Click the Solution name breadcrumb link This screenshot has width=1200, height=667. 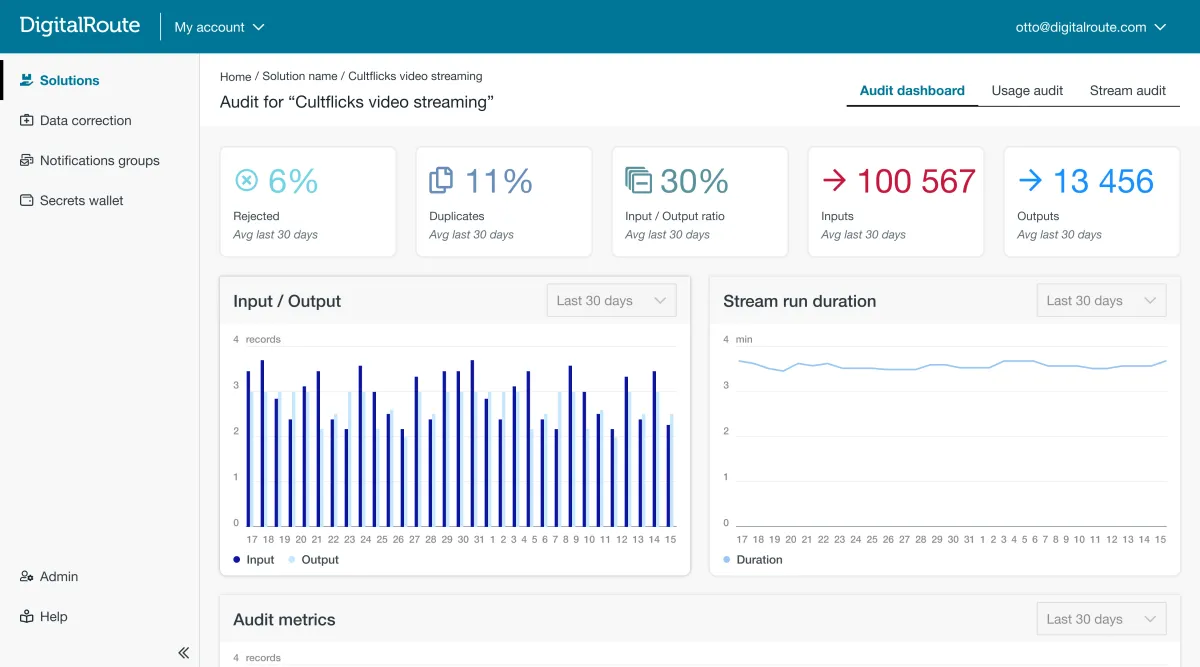point(299,76)
